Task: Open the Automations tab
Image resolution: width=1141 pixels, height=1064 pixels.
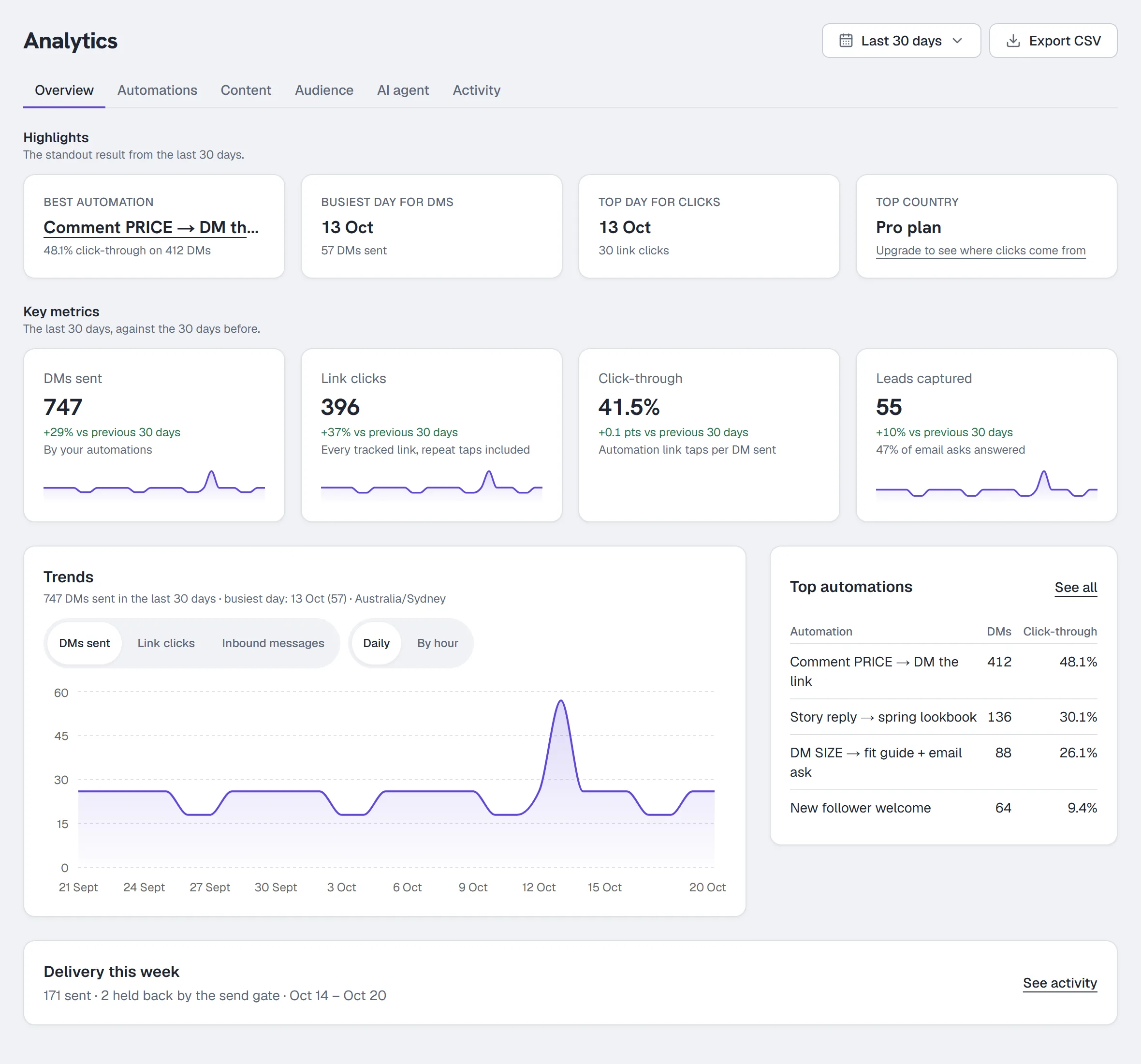Action: click(157, 90)
